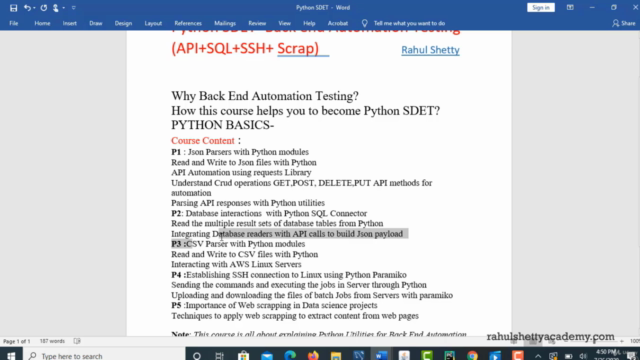Click the battery tray icon
Image resolution: width=640 pixels, height=360 pixels.
[569, 356]
